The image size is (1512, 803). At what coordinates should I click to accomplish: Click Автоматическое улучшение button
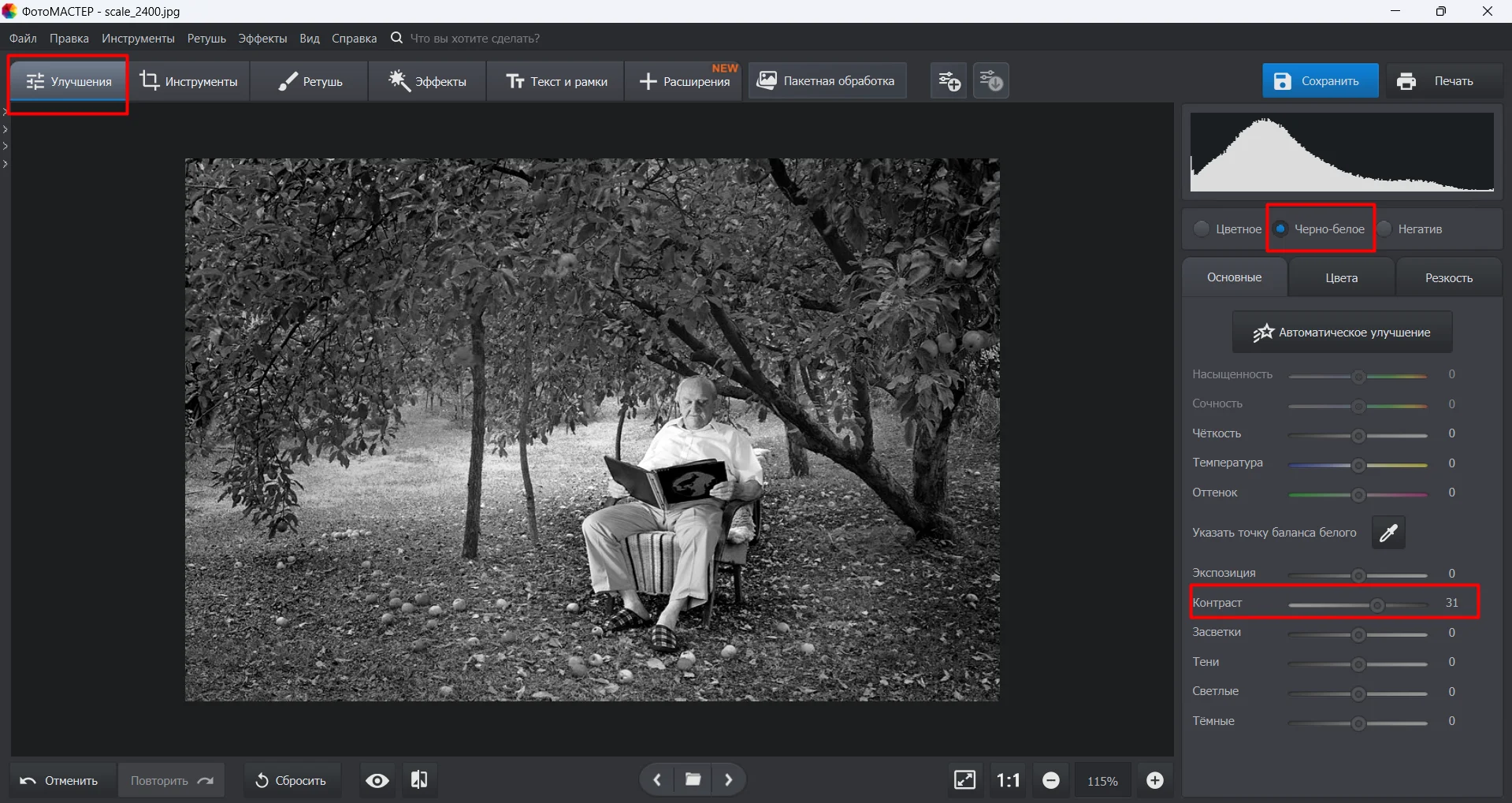coord(1343,333)
